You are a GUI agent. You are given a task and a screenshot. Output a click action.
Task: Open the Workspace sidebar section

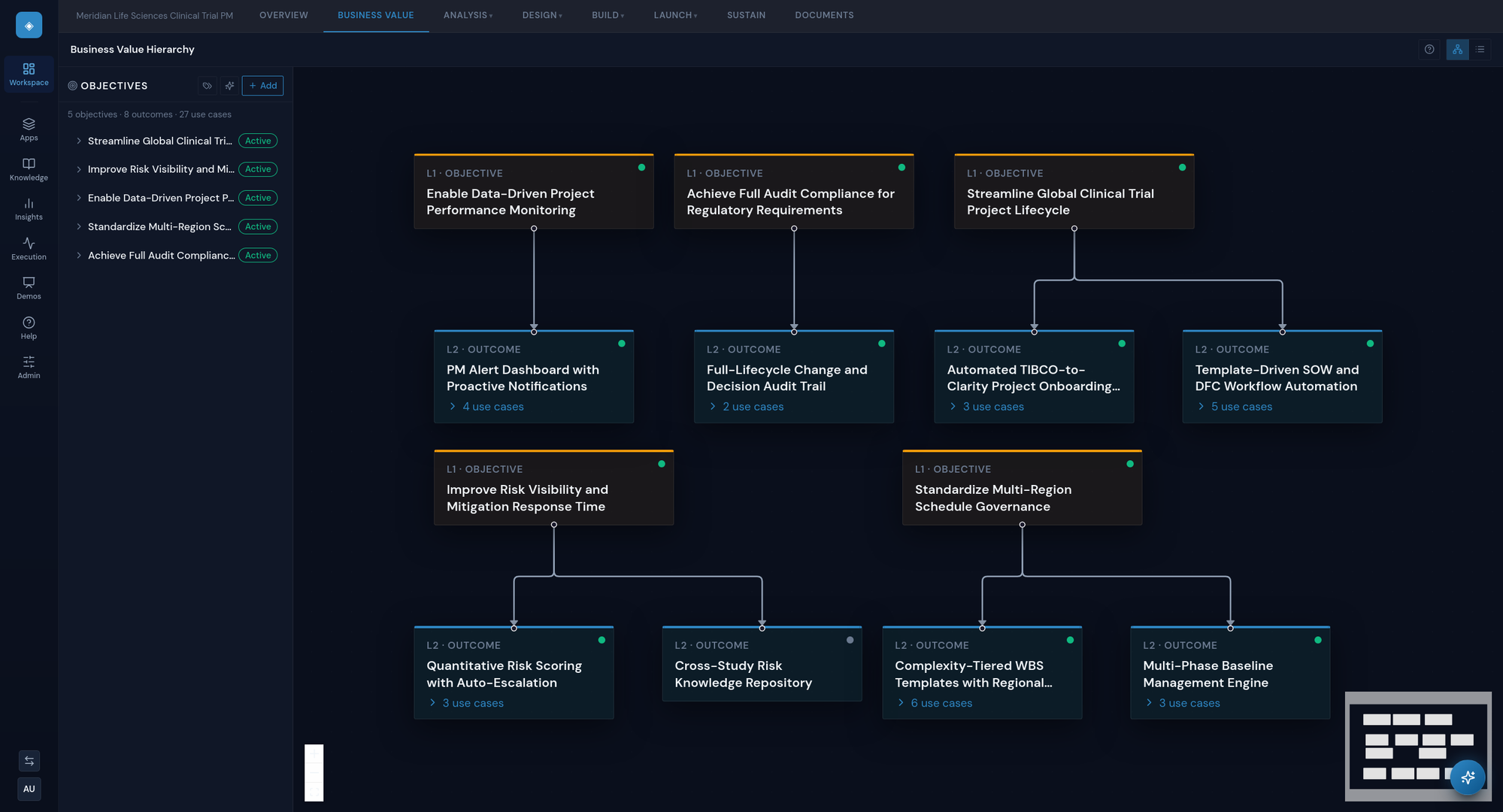tap(29, 74)
